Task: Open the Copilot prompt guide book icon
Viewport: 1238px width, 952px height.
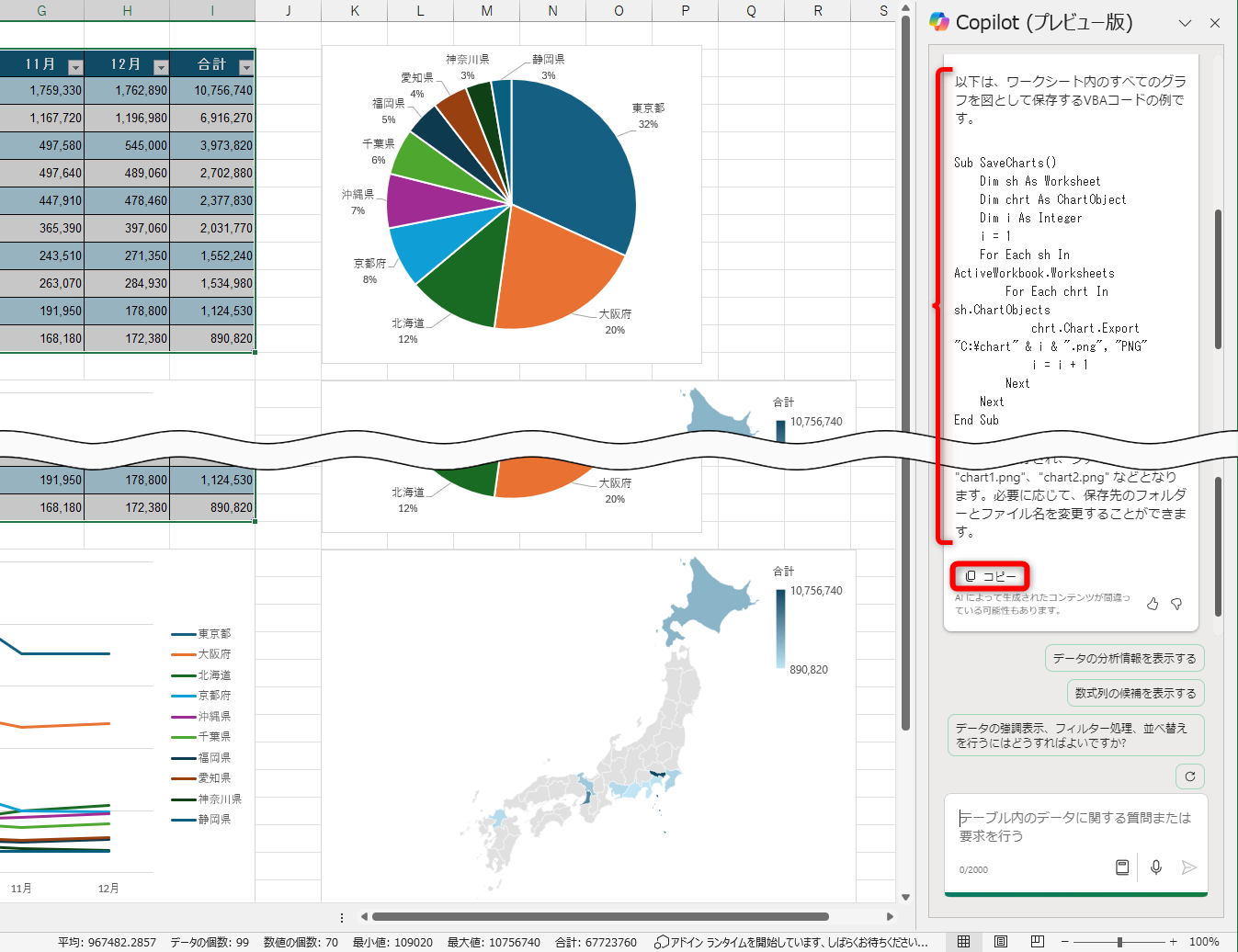Action: (x=1122, y=867)
